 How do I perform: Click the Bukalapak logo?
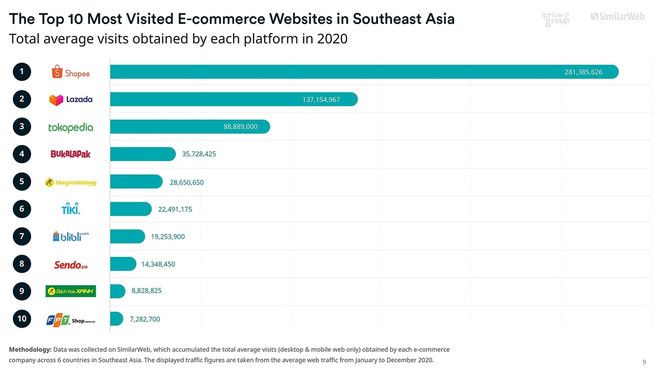point(71,154)
